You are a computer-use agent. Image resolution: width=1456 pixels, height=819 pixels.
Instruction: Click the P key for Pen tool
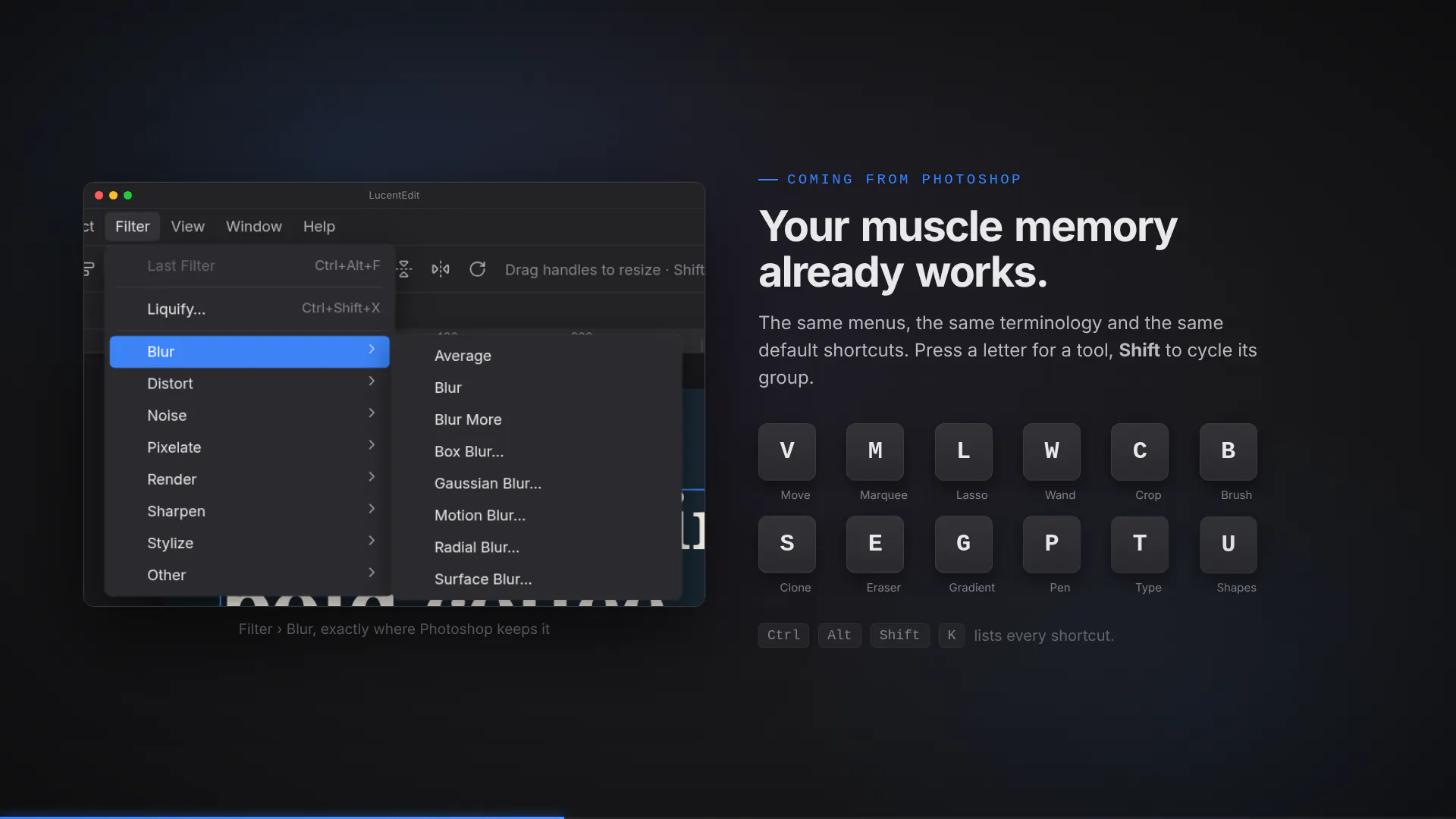point(1052,544)
